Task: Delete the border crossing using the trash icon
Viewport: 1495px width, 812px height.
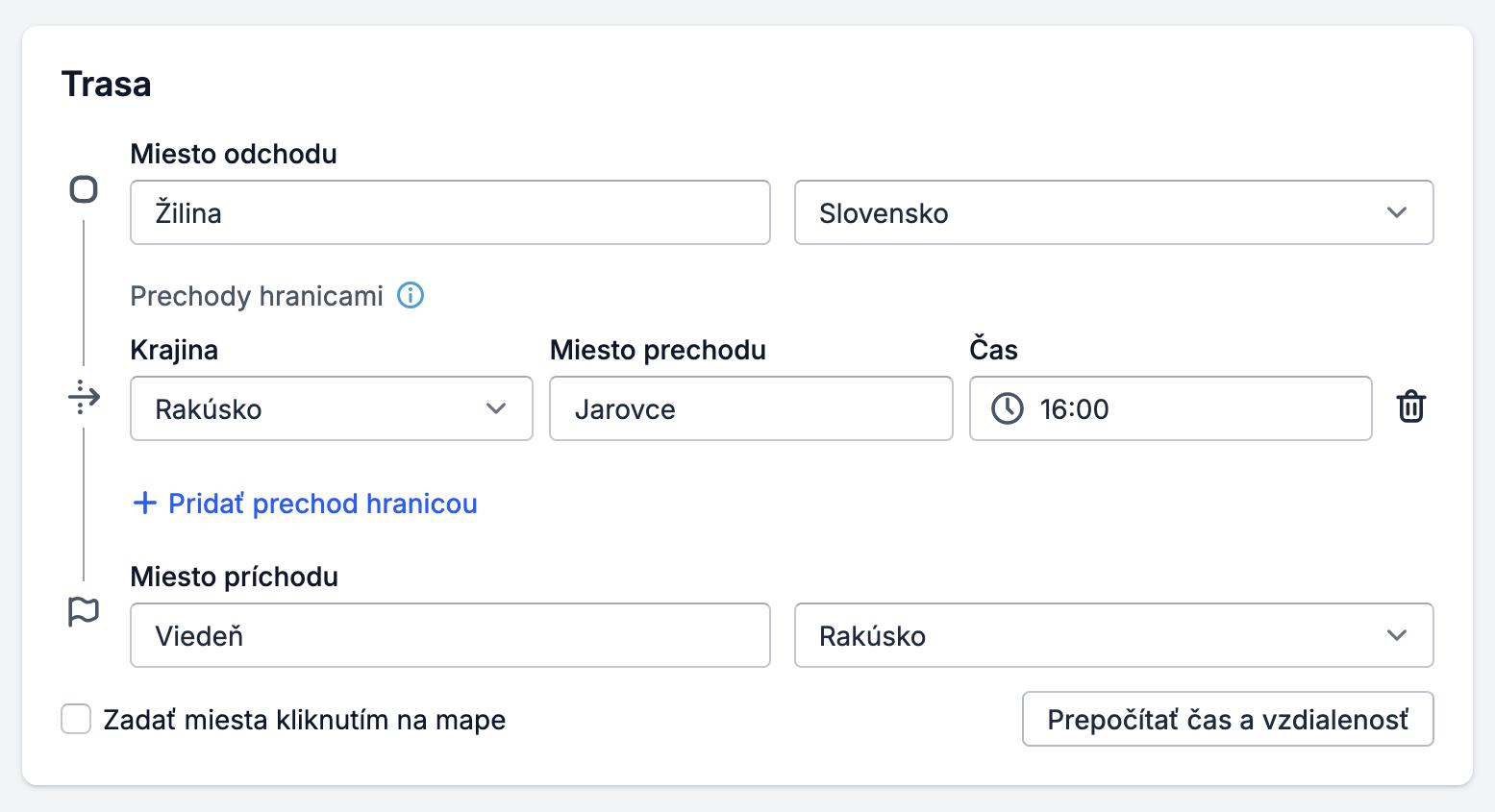Action: tap(1411, 407)
